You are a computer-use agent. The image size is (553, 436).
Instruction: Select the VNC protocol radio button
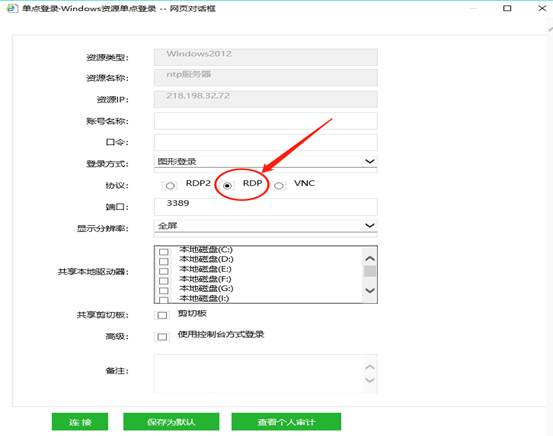pyautogui.click(x=279, y=186)
